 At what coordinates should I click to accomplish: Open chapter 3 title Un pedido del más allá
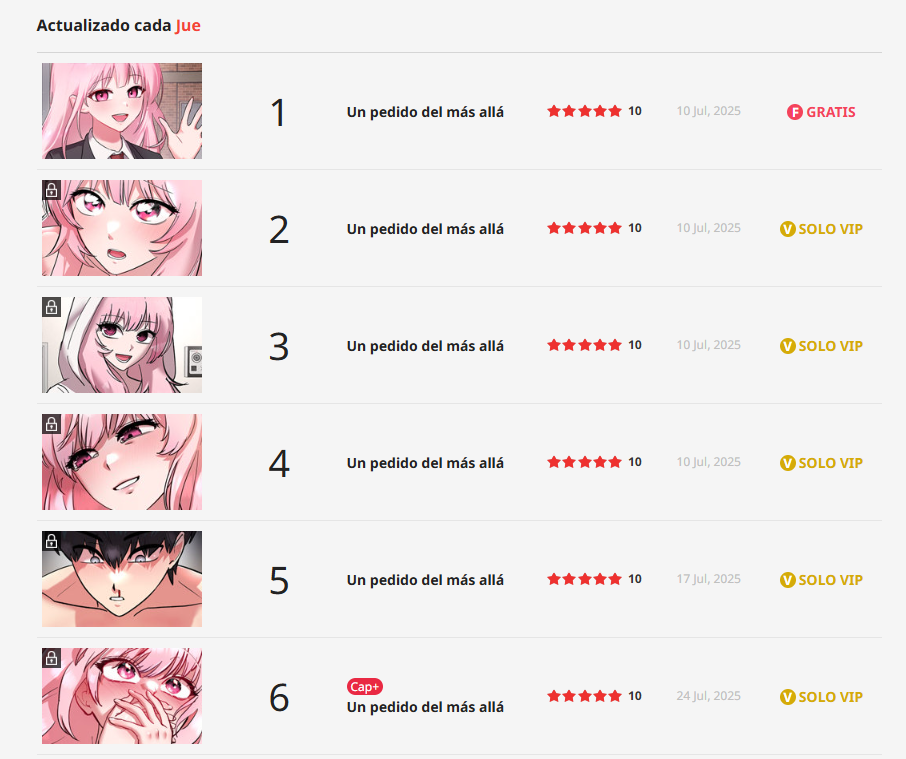point(425,346)
